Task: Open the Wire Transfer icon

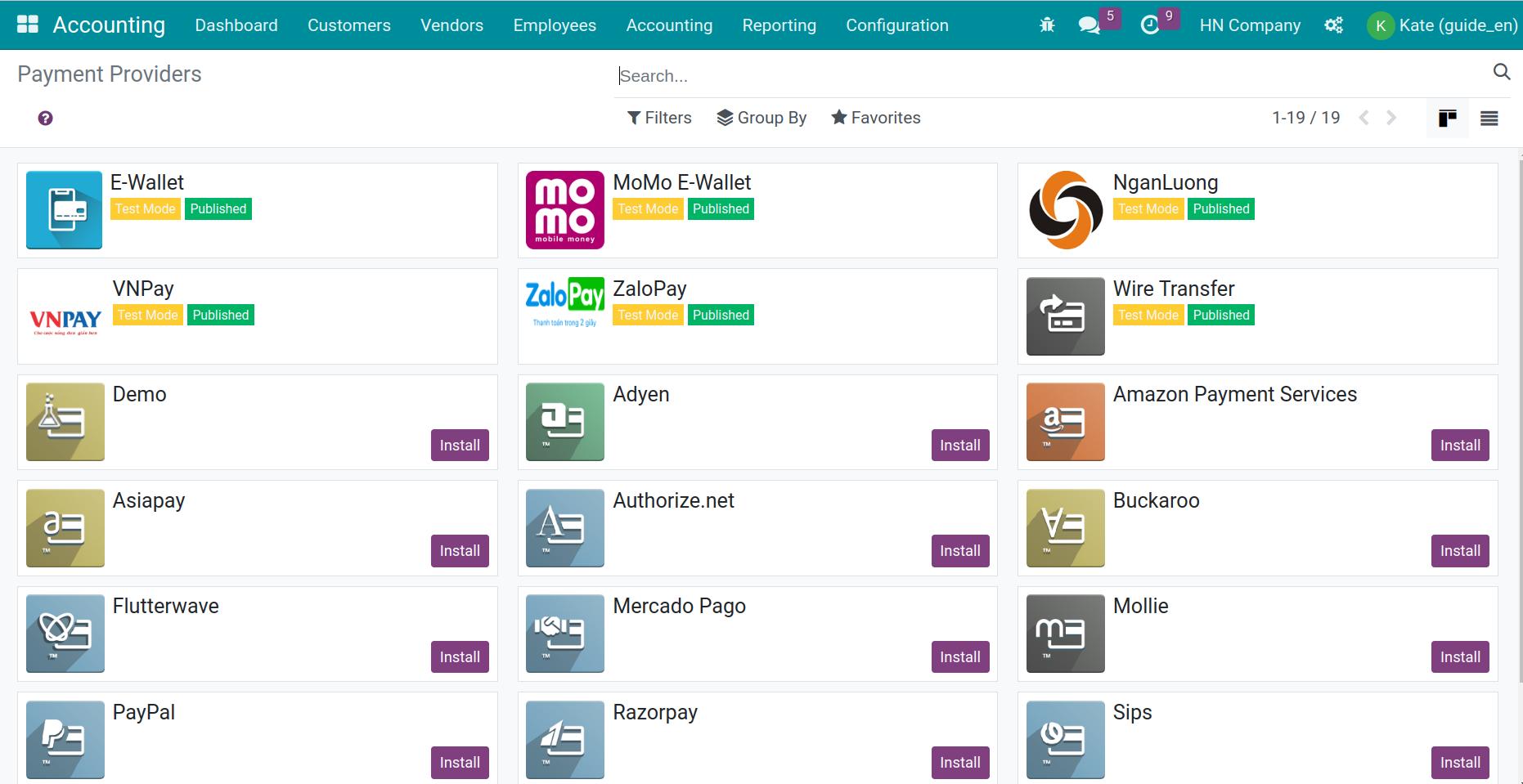Action: pos(1066,316)
